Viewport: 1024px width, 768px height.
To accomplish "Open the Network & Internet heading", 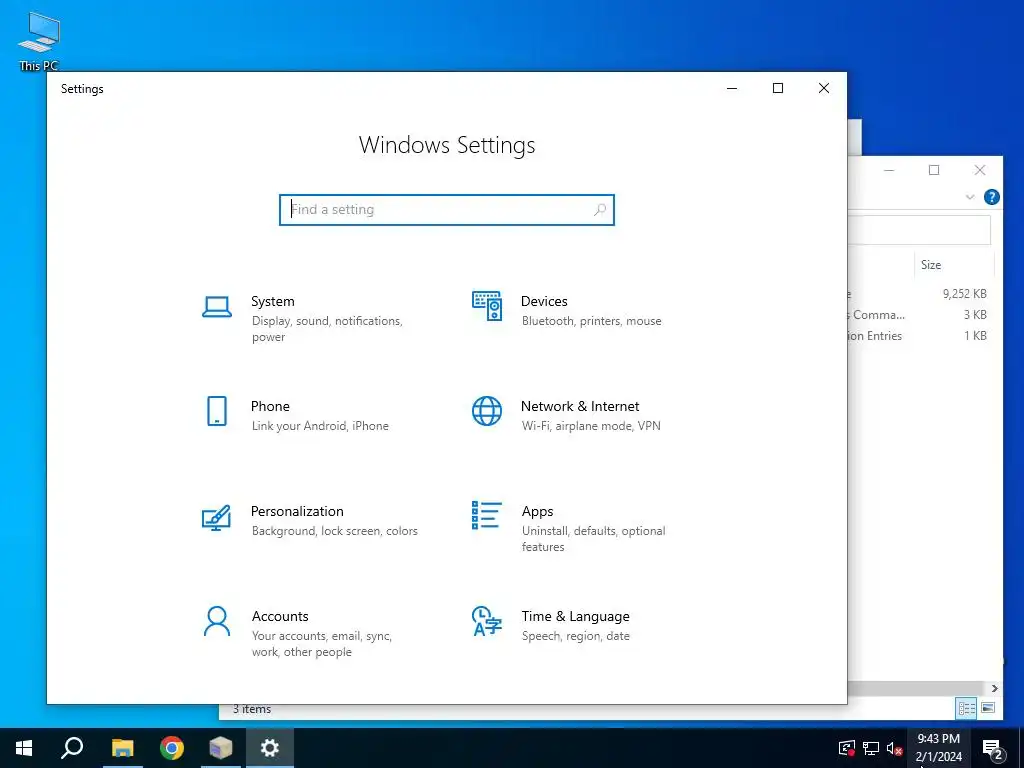I will pos(580,406).
